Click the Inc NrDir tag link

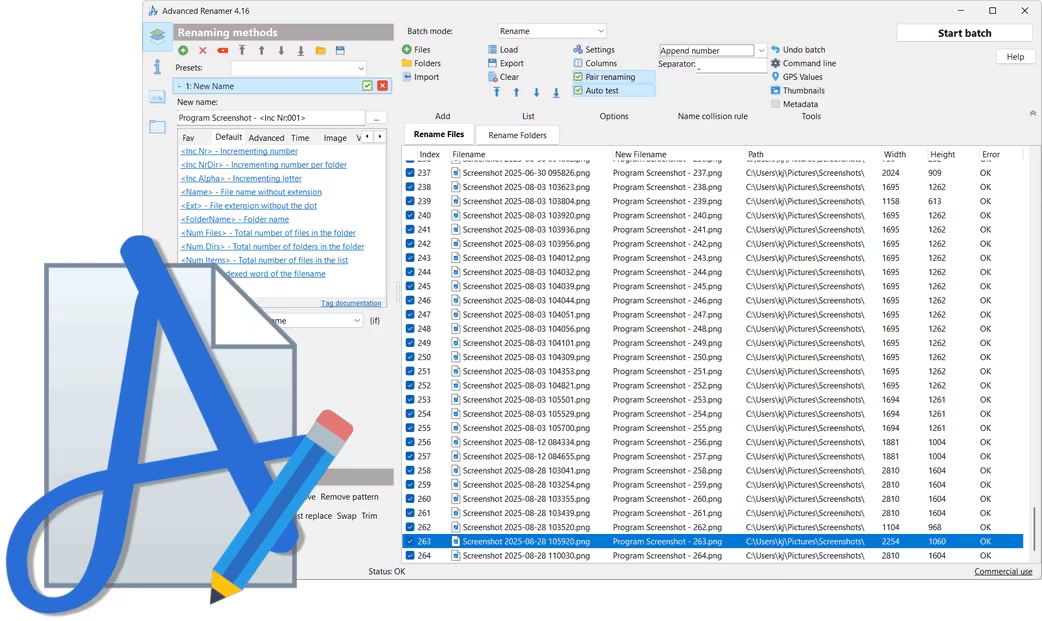[263, 165]
